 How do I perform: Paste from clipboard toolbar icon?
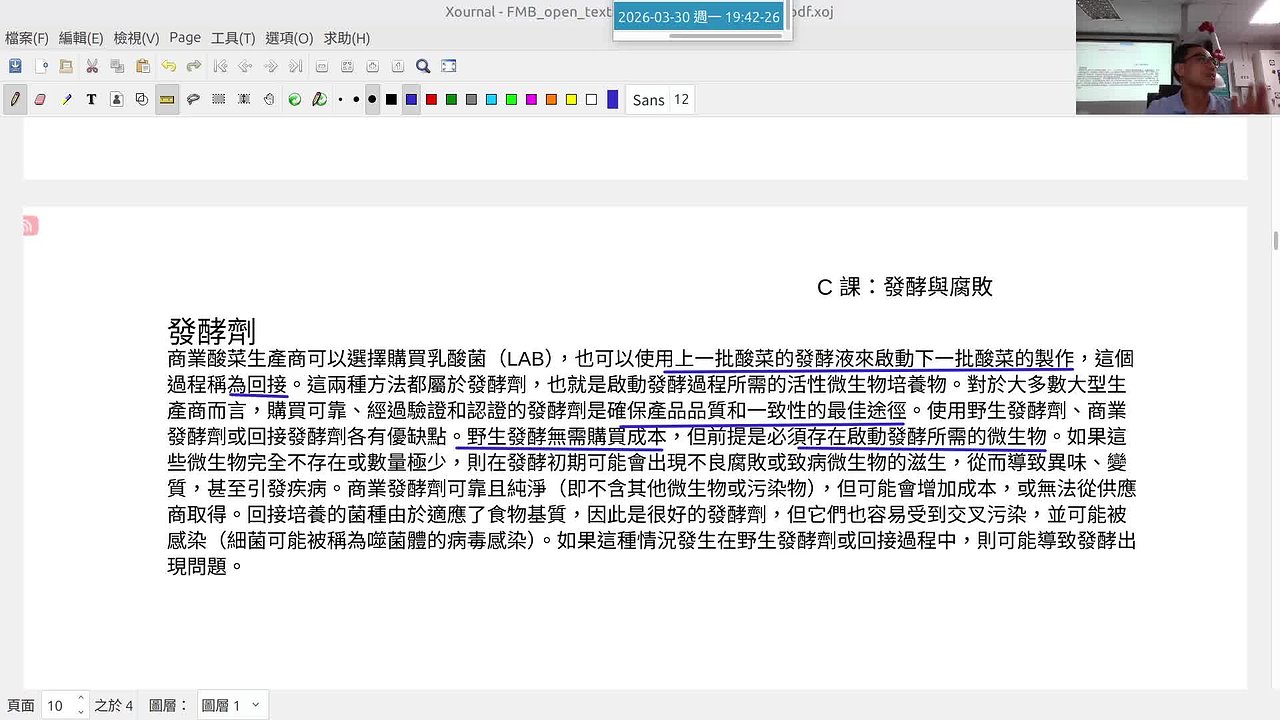143,66
